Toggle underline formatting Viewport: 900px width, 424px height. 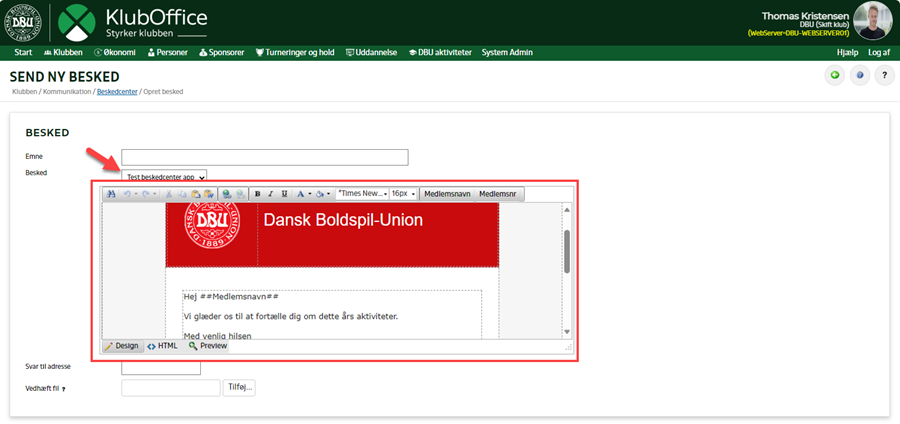click(x=284, y=194)
